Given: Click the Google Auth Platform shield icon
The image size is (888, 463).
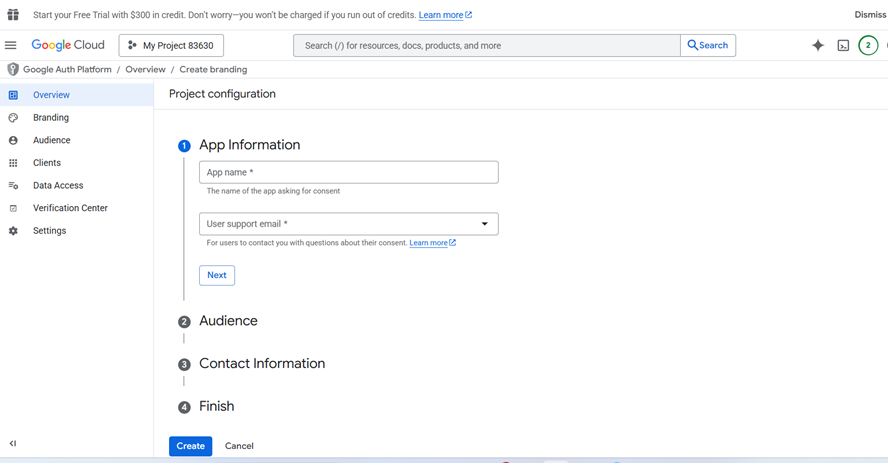Looking at the screenshot, I should coord(12,70).
